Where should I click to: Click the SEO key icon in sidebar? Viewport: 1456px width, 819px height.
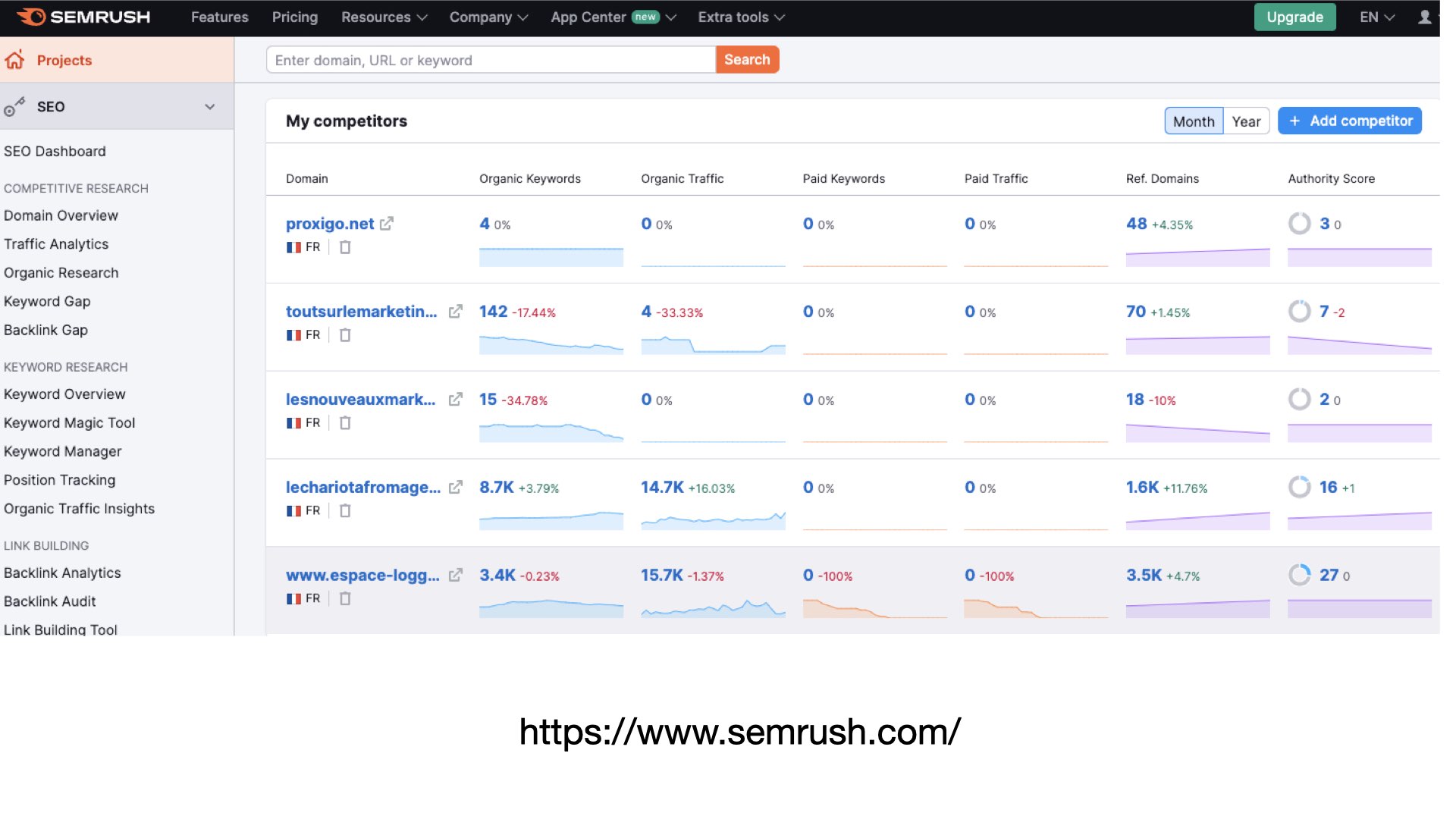14,107
